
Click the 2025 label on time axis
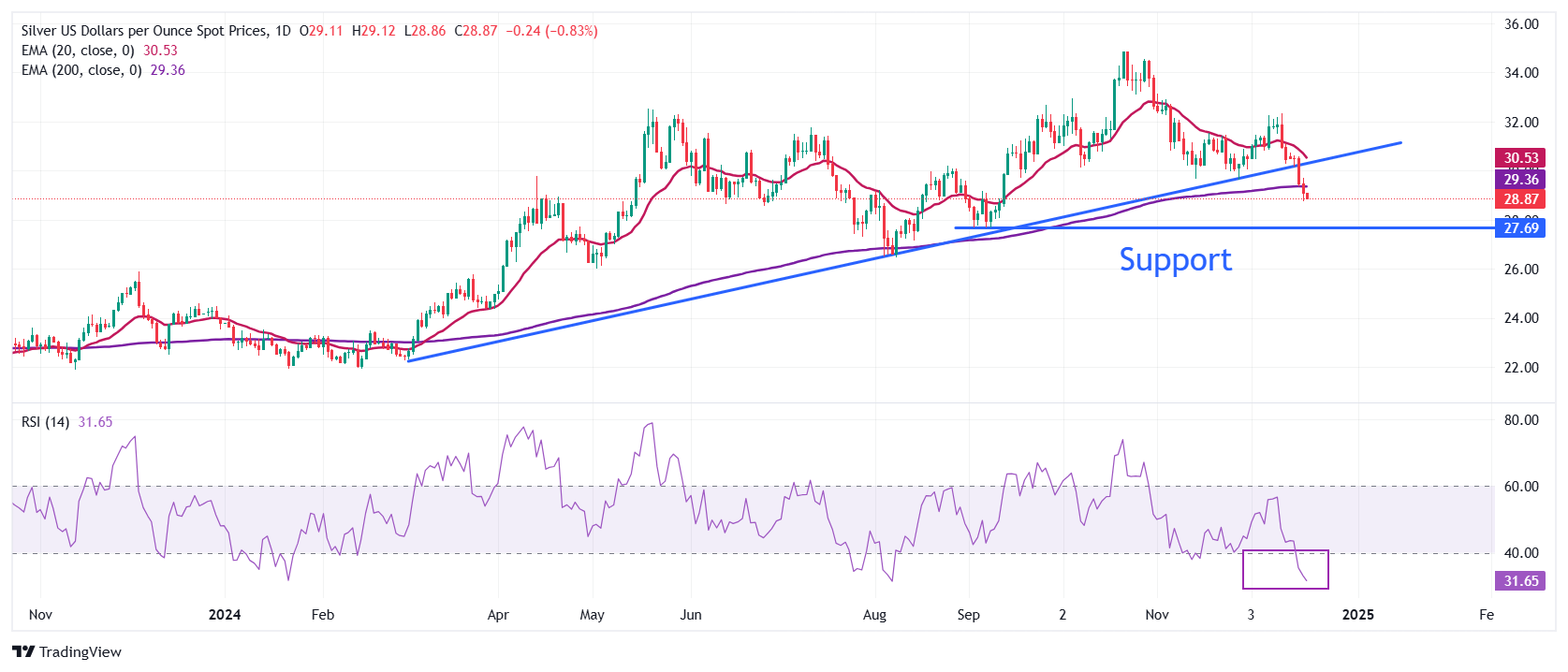coord(1357,615)
